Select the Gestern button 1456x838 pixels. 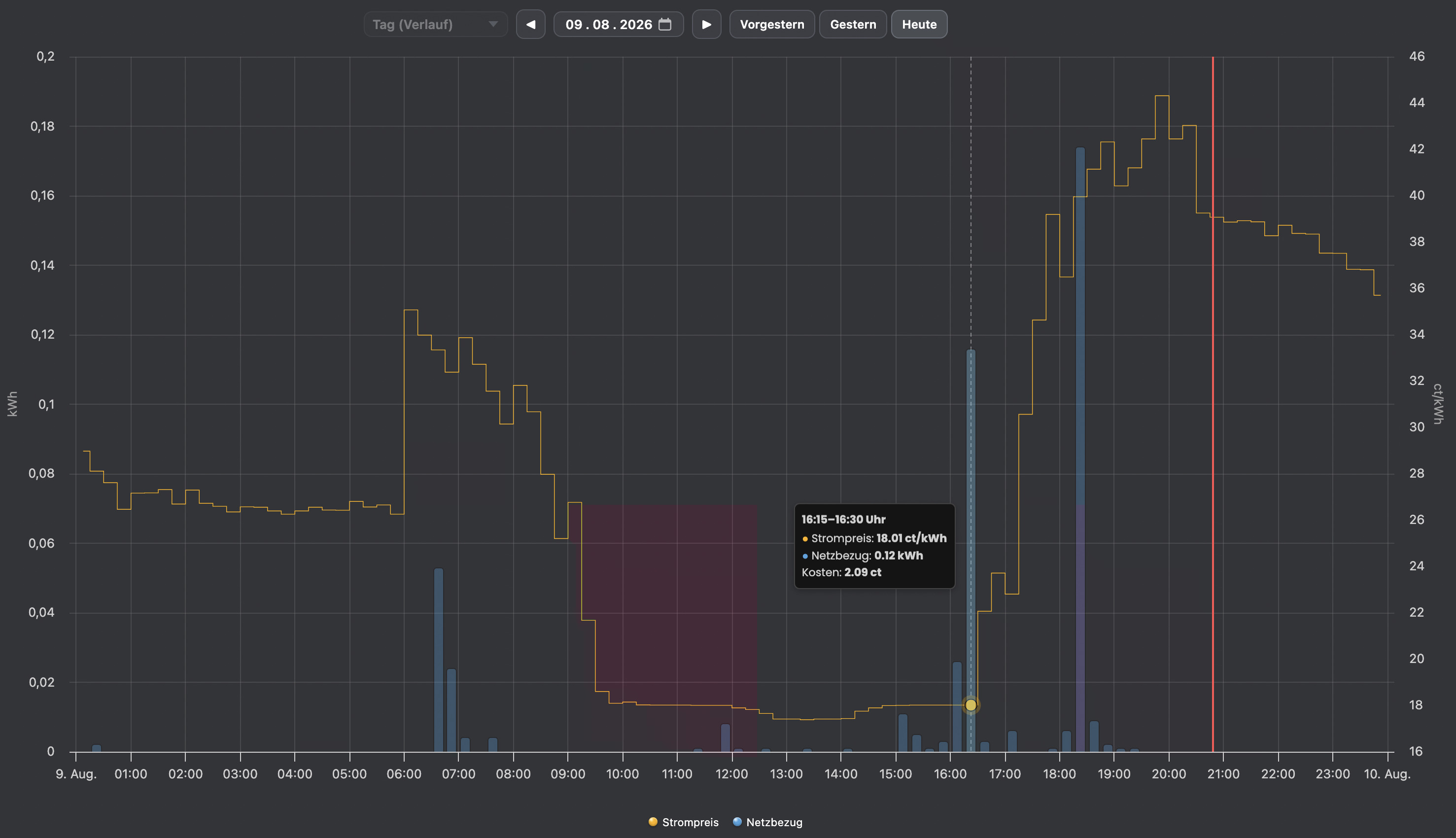click(853, 24)
